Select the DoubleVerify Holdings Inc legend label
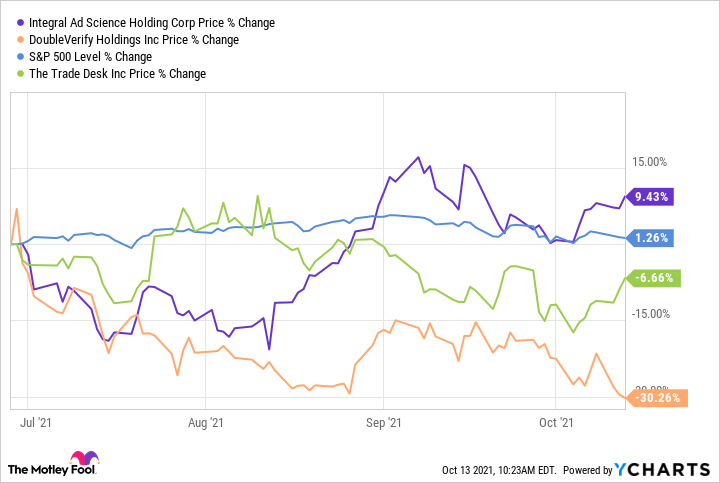The width and height of the screenshot is (720, 483). coord(132,40)
